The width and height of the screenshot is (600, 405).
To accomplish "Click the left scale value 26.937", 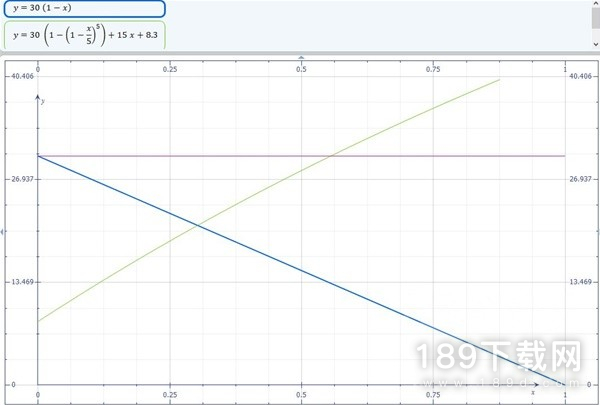I will click(x=19, y=179).
